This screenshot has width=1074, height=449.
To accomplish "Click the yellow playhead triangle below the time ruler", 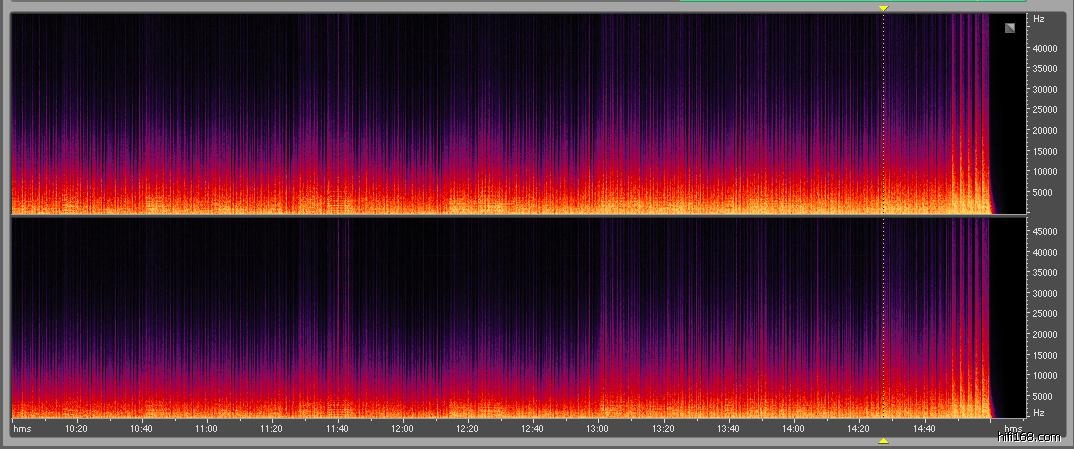I will pyautogui.click(x=883, y=440).
